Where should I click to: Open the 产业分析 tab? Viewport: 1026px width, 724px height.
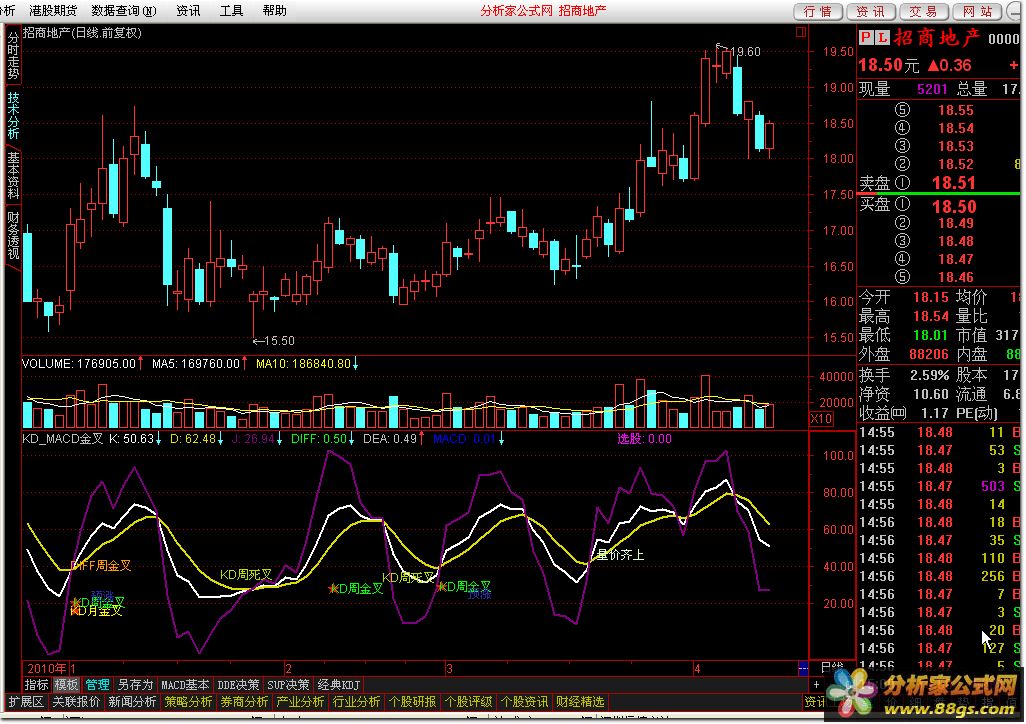coord(300,702)
